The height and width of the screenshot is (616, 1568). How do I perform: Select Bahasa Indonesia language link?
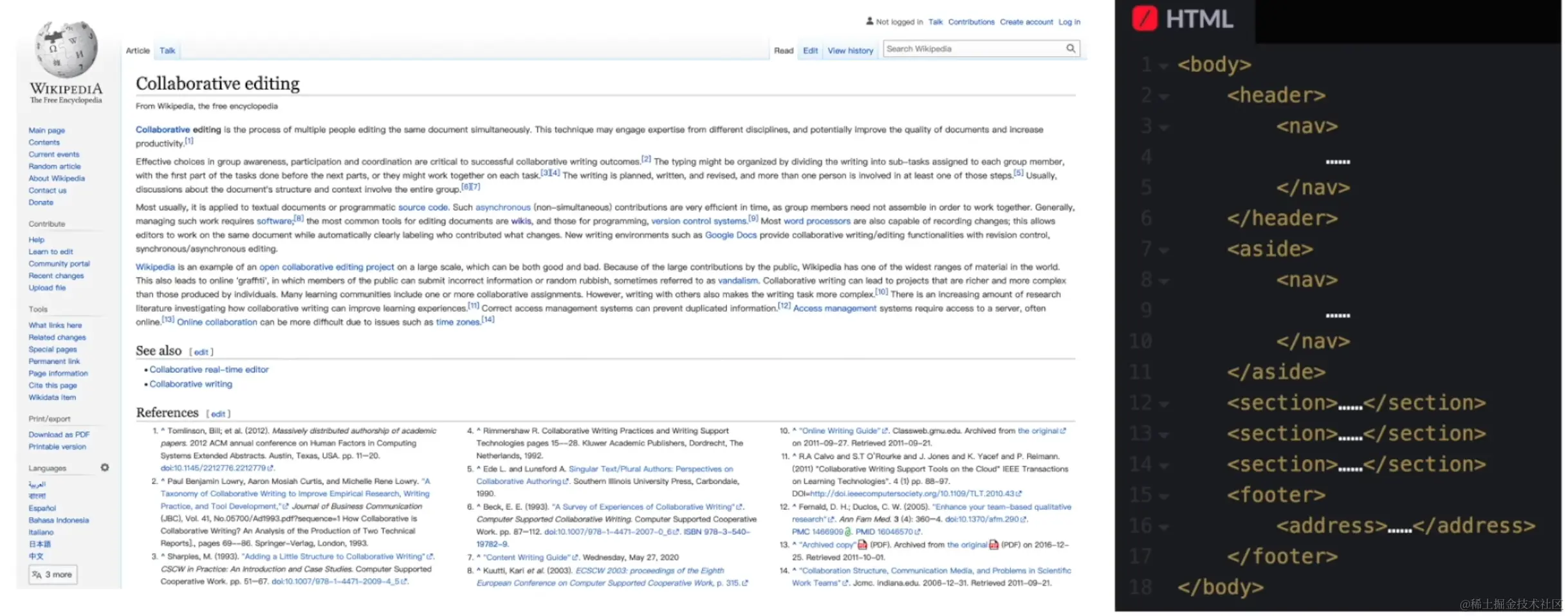click(x=59, y=520)
